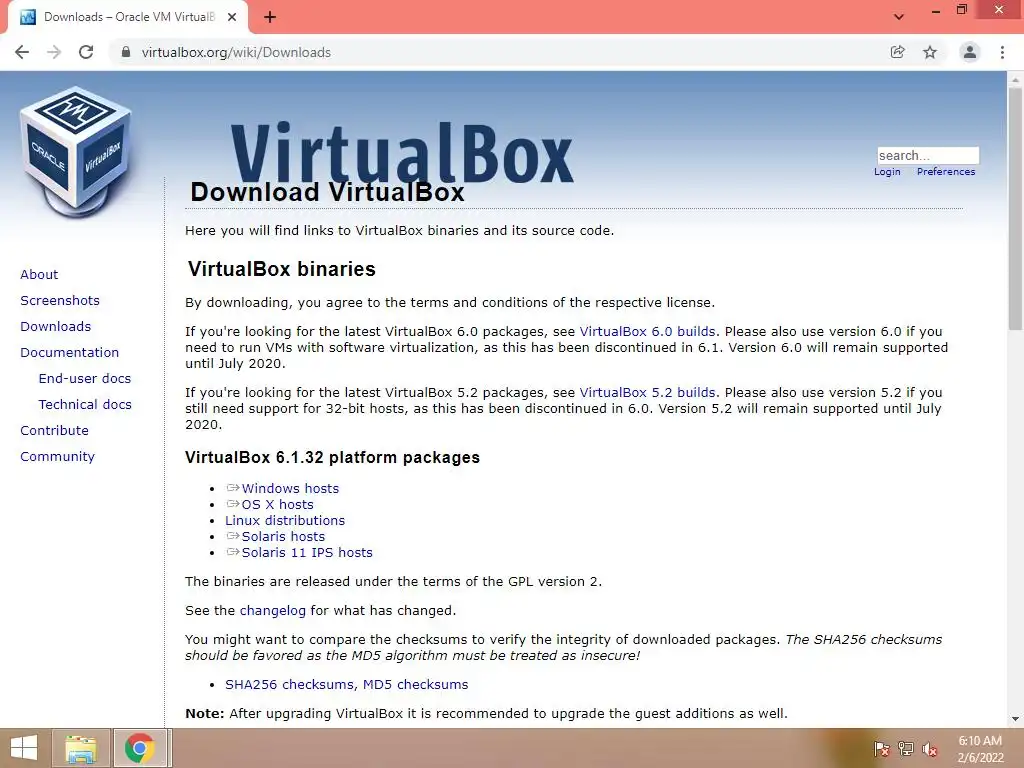Click the VirtualBox cube logo

tap(76, 152)
